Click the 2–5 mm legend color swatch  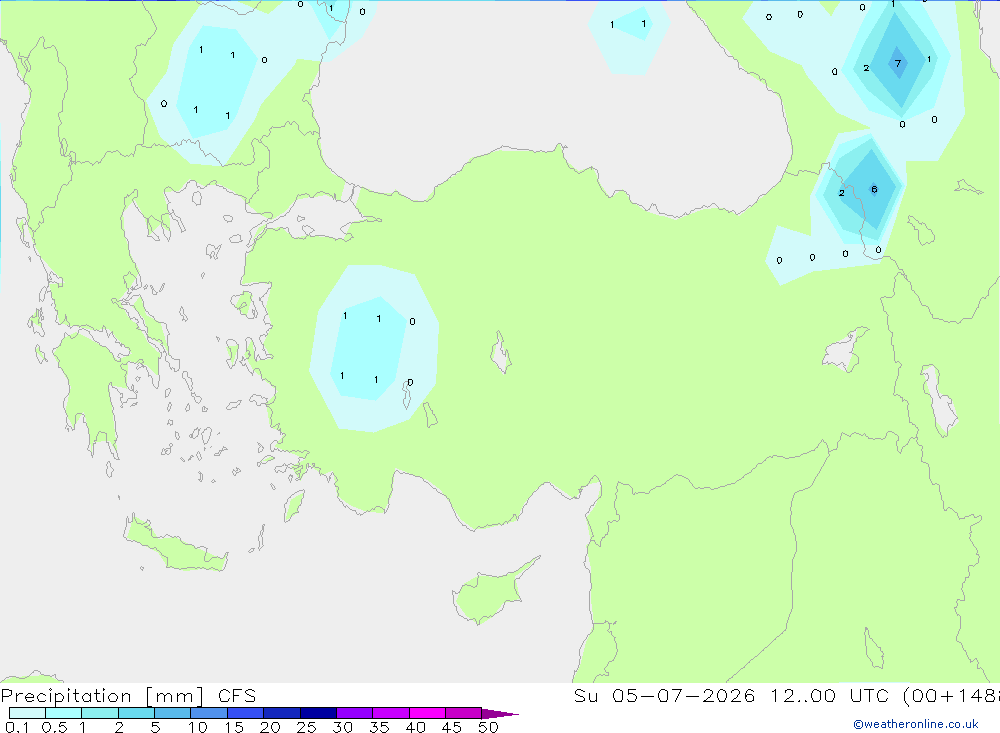point(136,713)
